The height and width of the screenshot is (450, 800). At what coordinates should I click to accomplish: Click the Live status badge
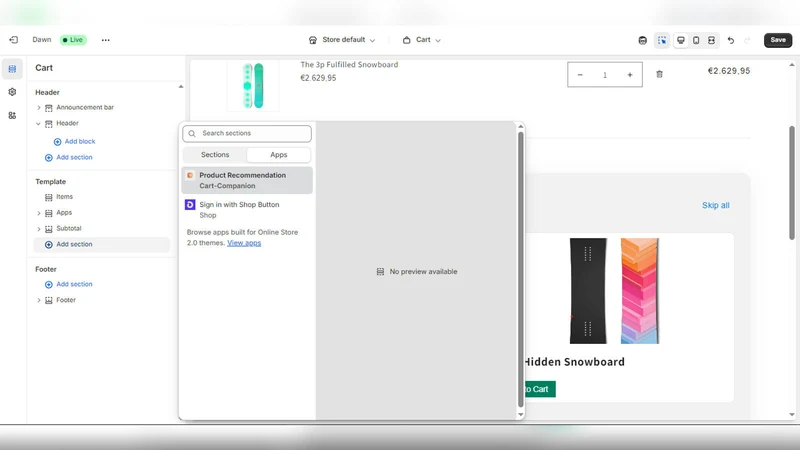click(x=73, y=40)
